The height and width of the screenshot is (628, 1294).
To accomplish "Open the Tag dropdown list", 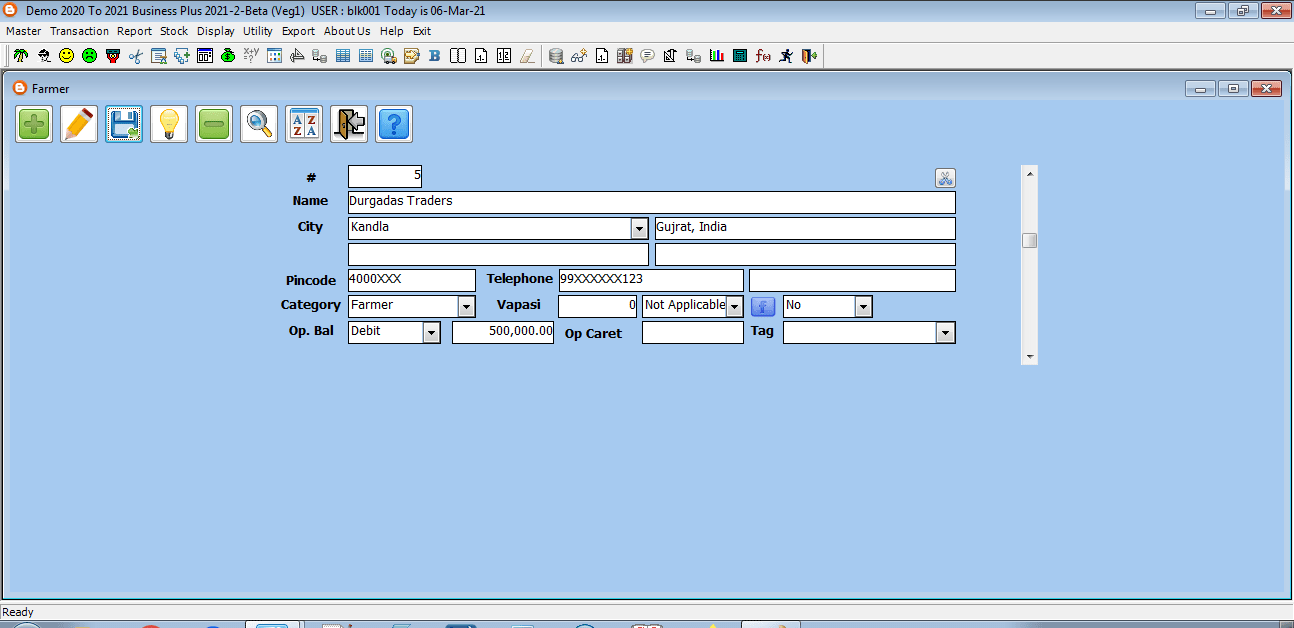I will (x=945, y=333).
